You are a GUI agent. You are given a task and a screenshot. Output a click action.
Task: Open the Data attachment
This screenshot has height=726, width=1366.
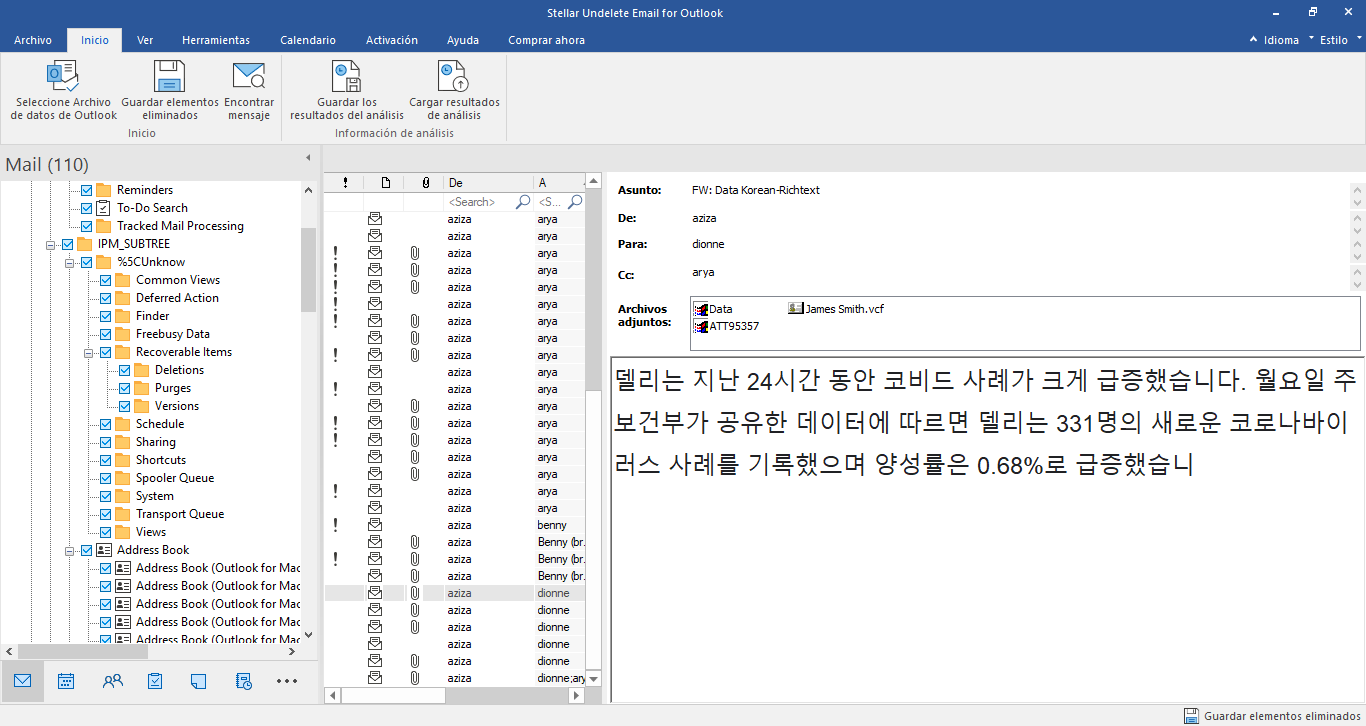coord(713,309)
